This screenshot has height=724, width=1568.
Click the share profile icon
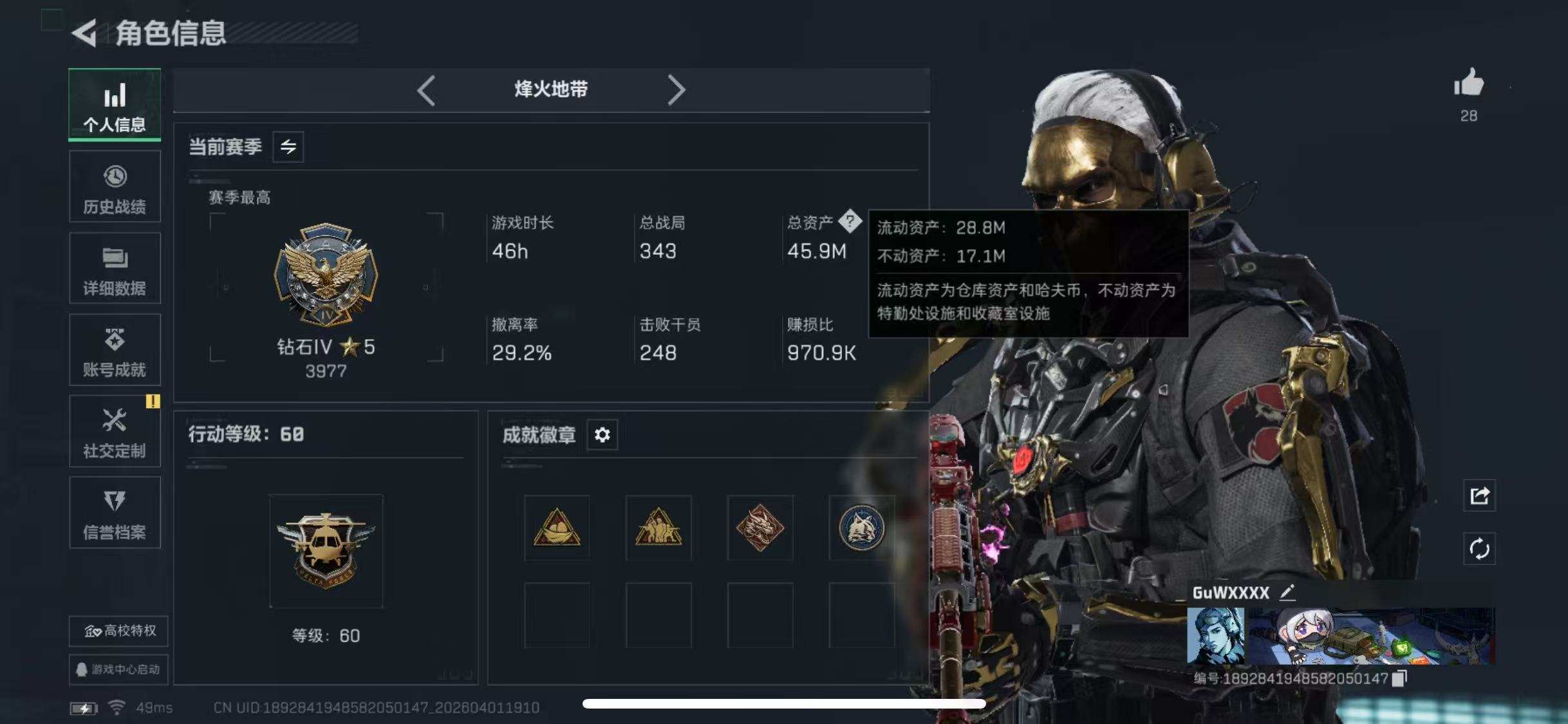[x=1479, y=496]
